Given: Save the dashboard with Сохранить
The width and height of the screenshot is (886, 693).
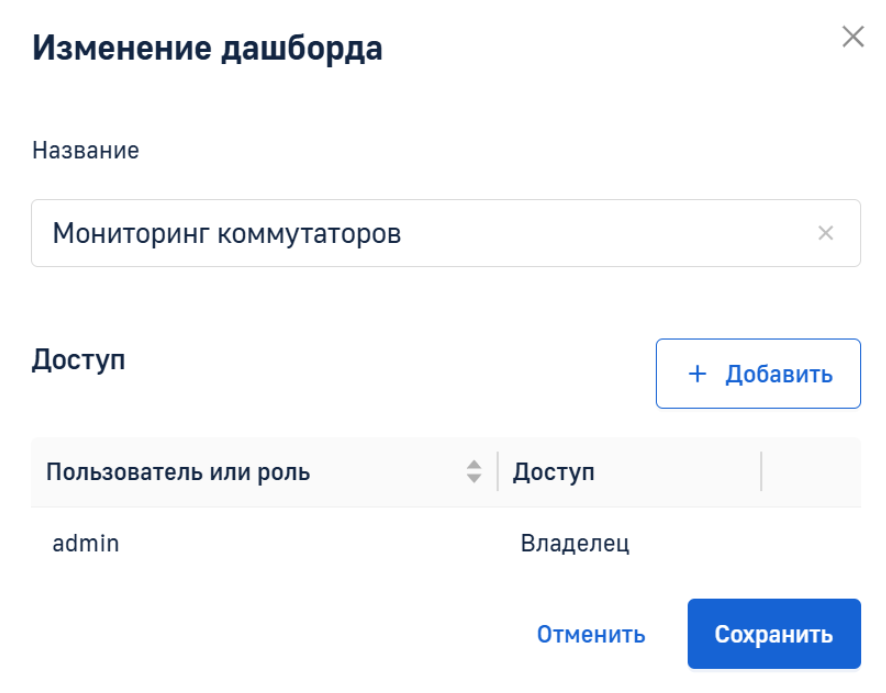Looking at the screenshot, I should [x=774, y=634].
